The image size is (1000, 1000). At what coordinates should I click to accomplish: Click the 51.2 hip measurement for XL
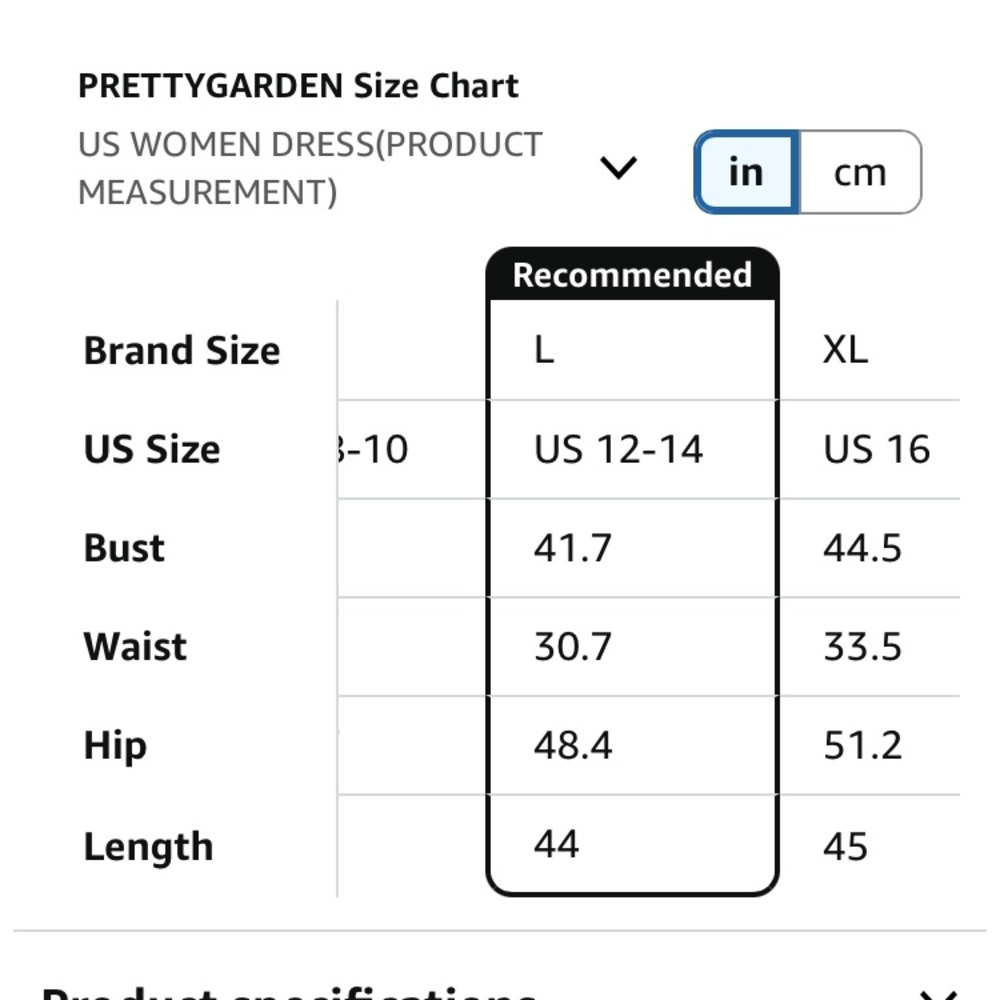pyautogui.click(x=862, y=746)
